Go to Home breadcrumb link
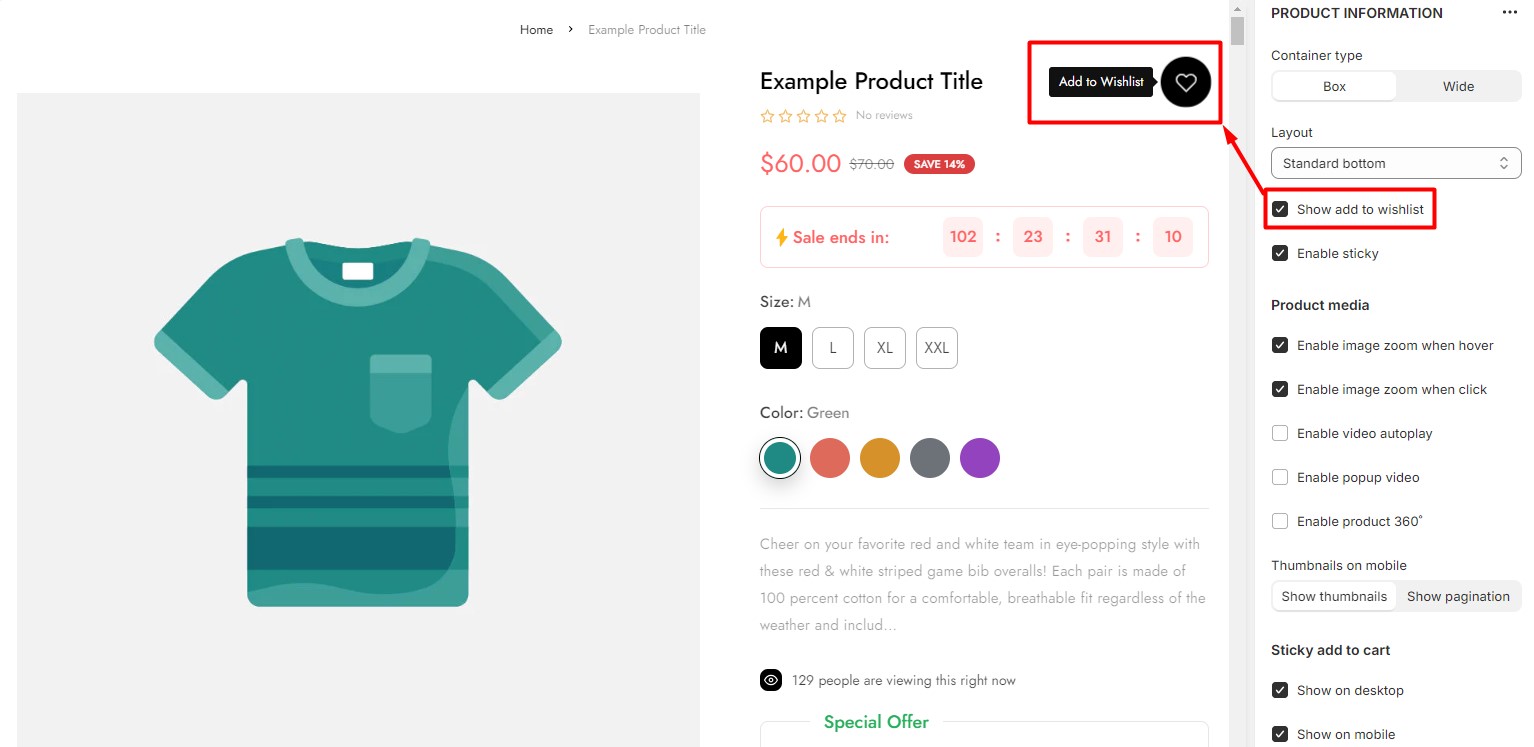This screenshot has height=747, width=1534. click(536, 30)
